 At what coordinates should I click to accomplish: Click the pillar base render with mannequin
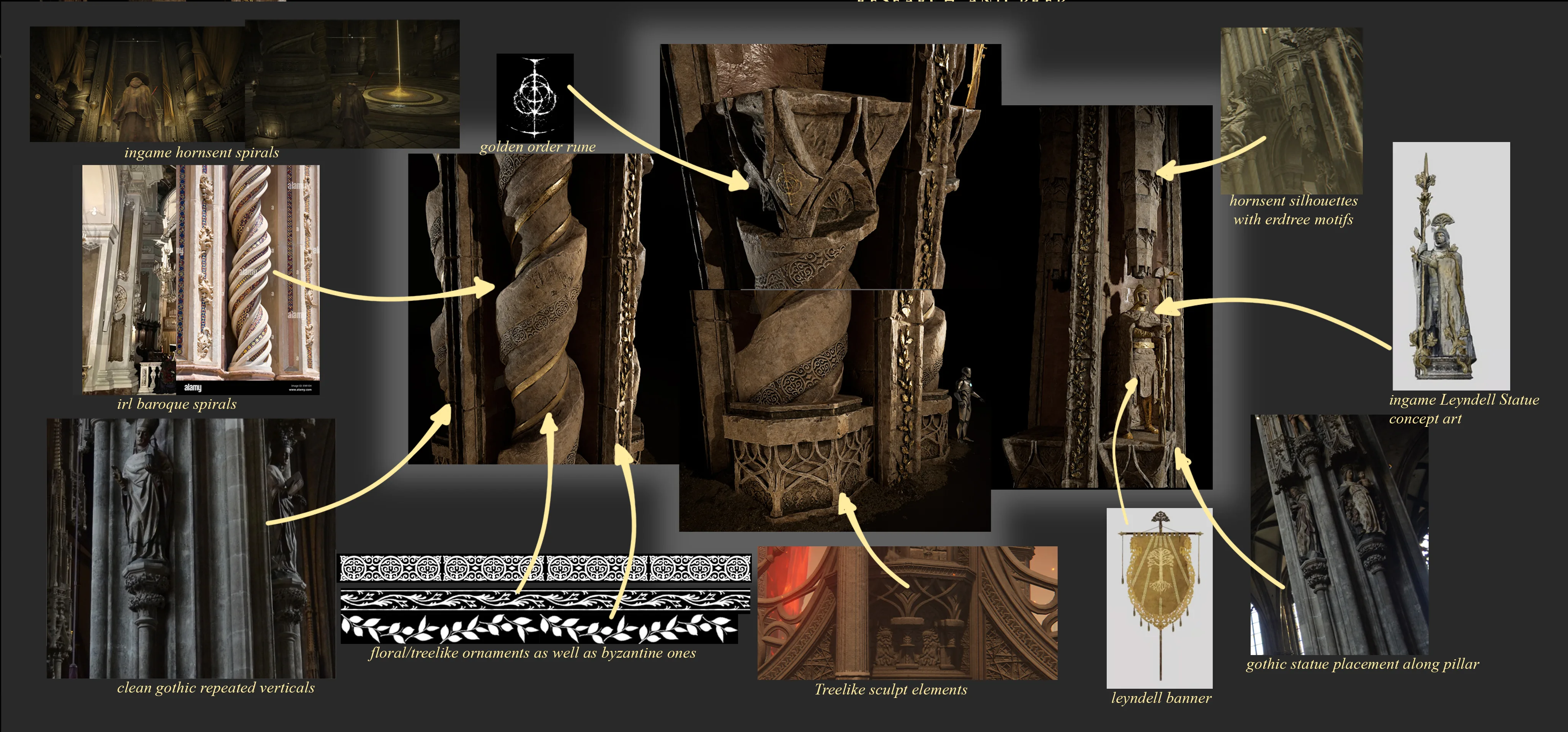[835, 410]
